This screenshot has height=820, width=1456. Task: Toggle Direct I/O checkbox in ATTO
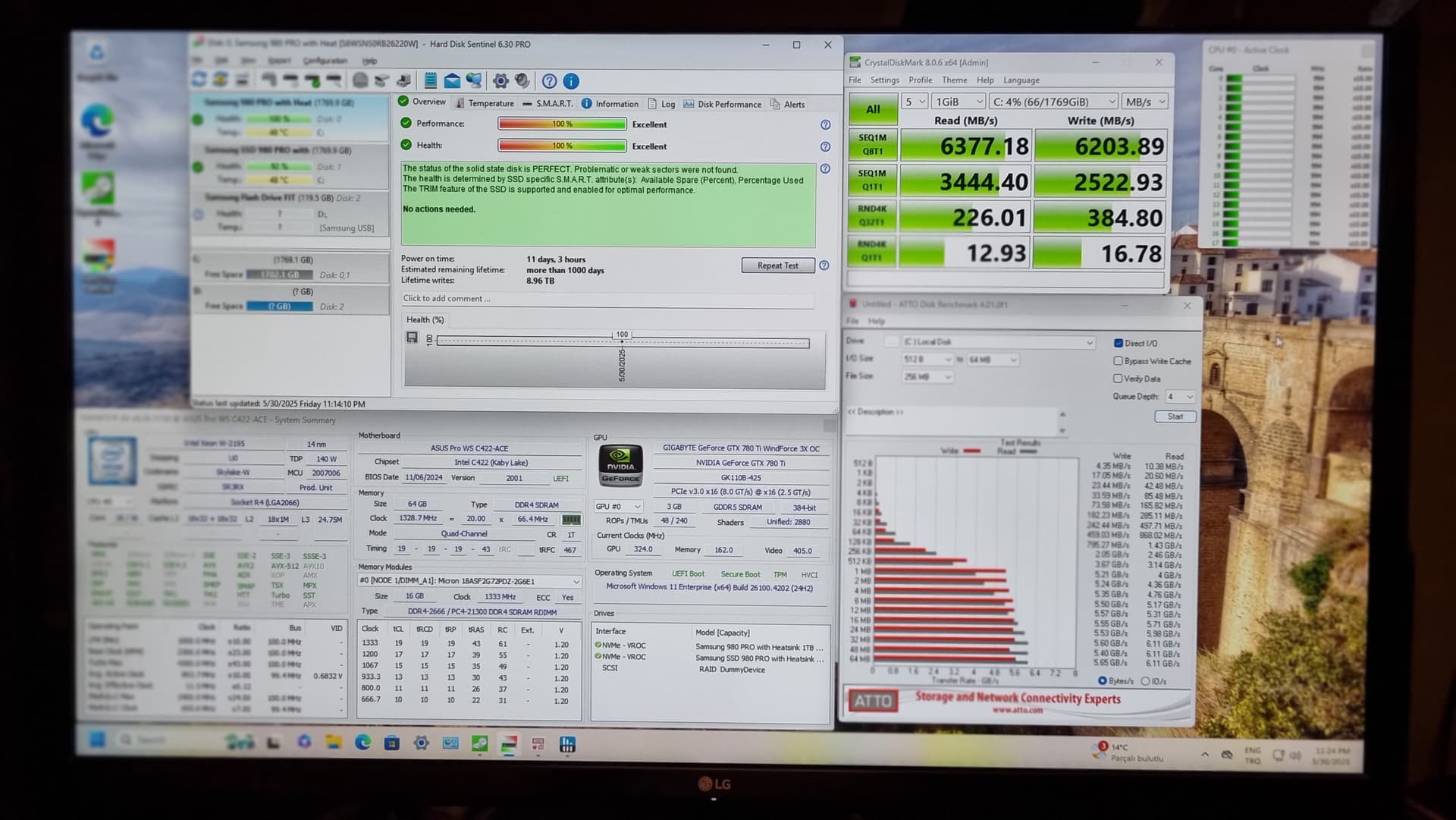[1119, 343]
